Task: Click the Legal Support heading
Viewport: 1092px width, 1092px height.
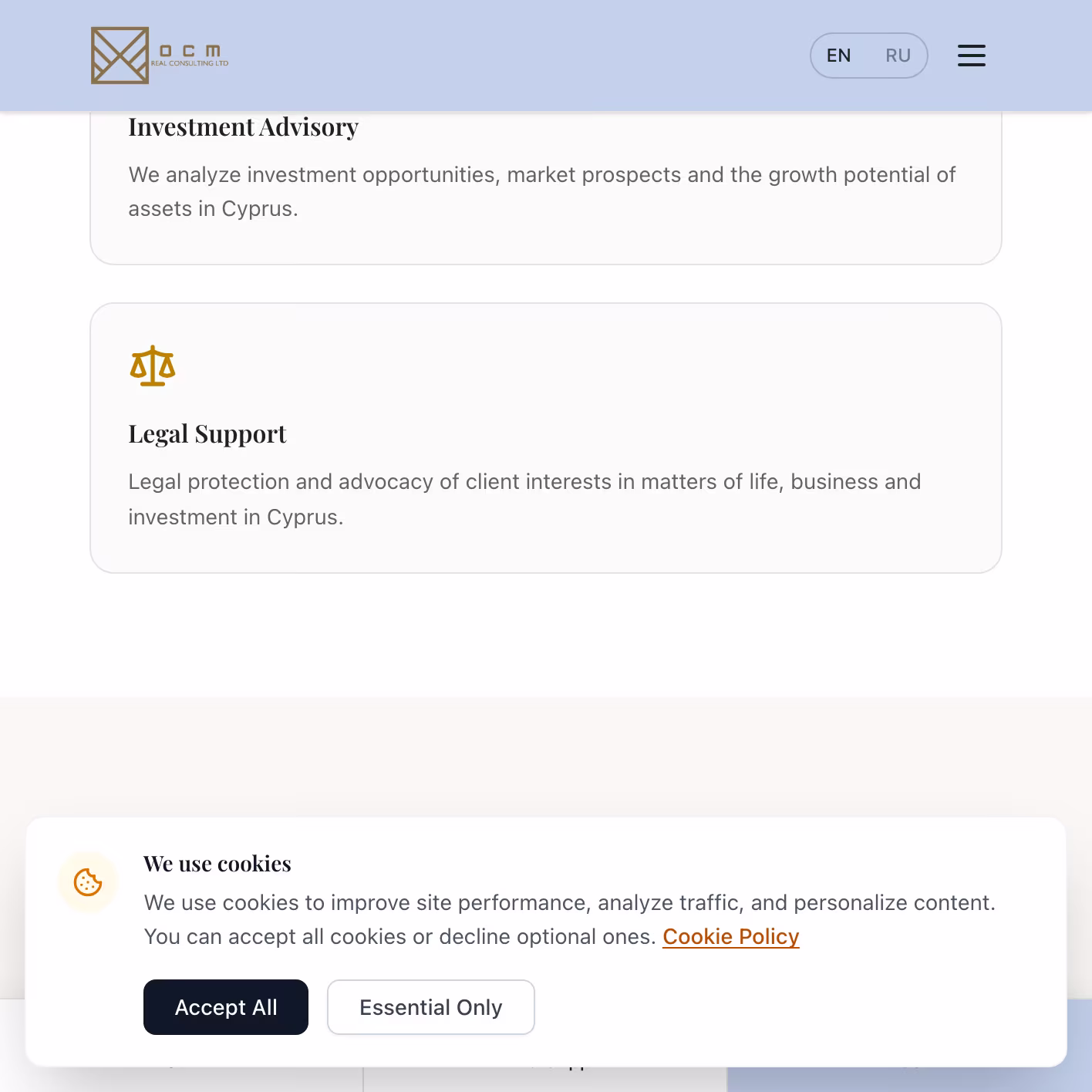Action: coord(207,434)
